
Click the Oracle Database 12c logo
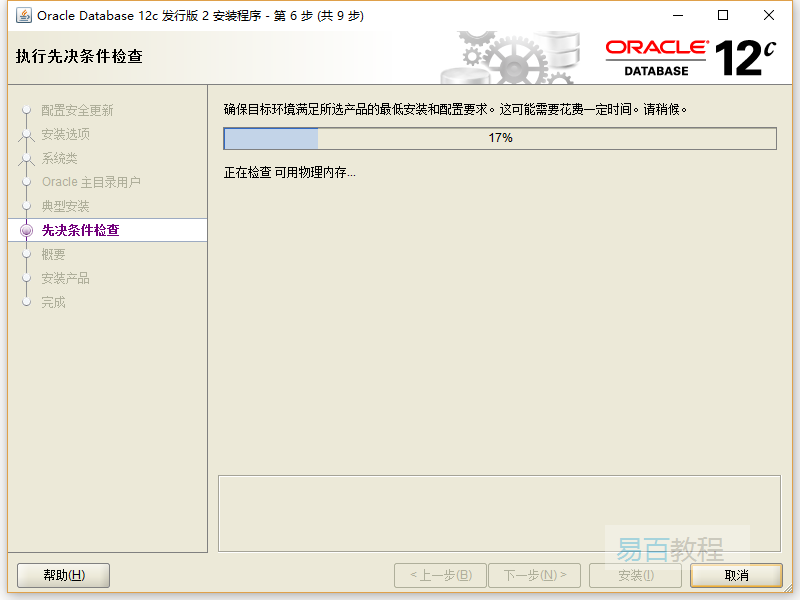(x=690, y=58)
